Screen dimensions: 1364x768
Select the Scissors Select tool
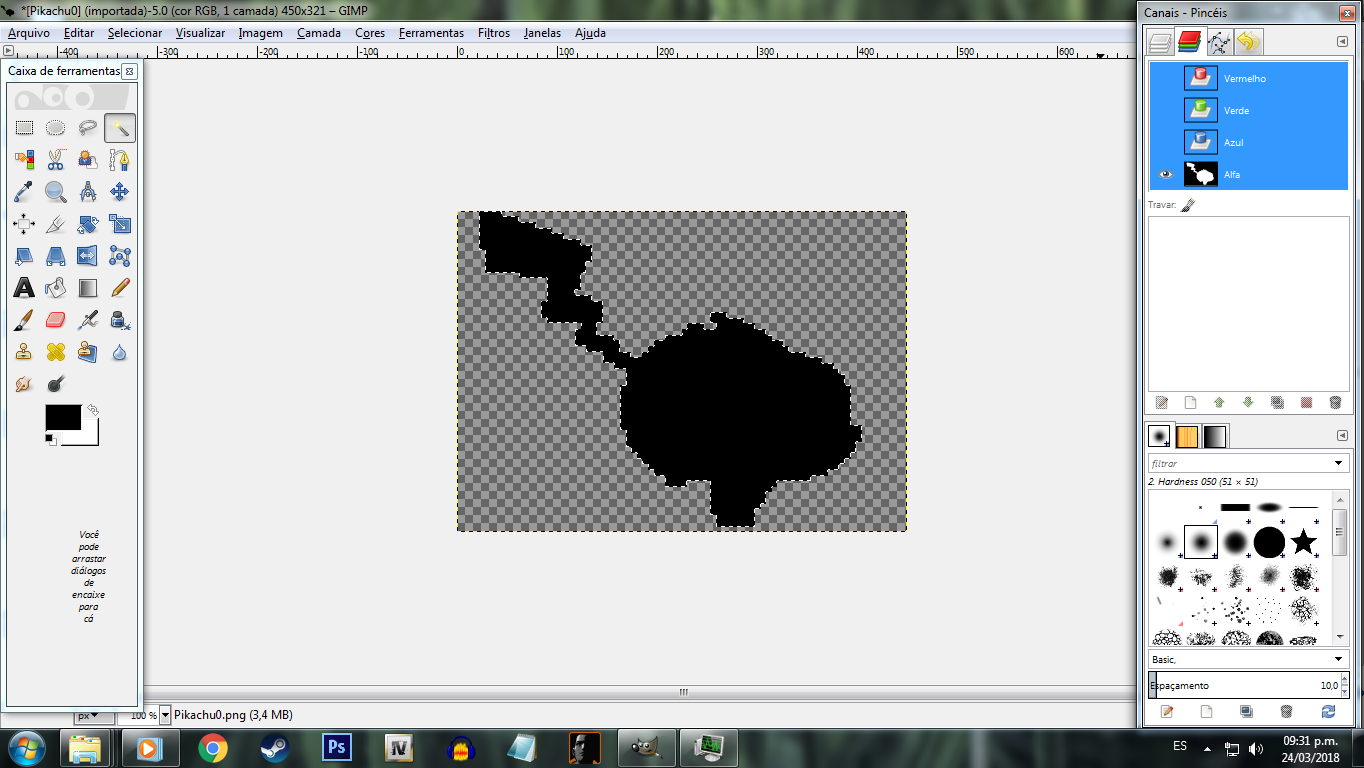tap(56, 160)
